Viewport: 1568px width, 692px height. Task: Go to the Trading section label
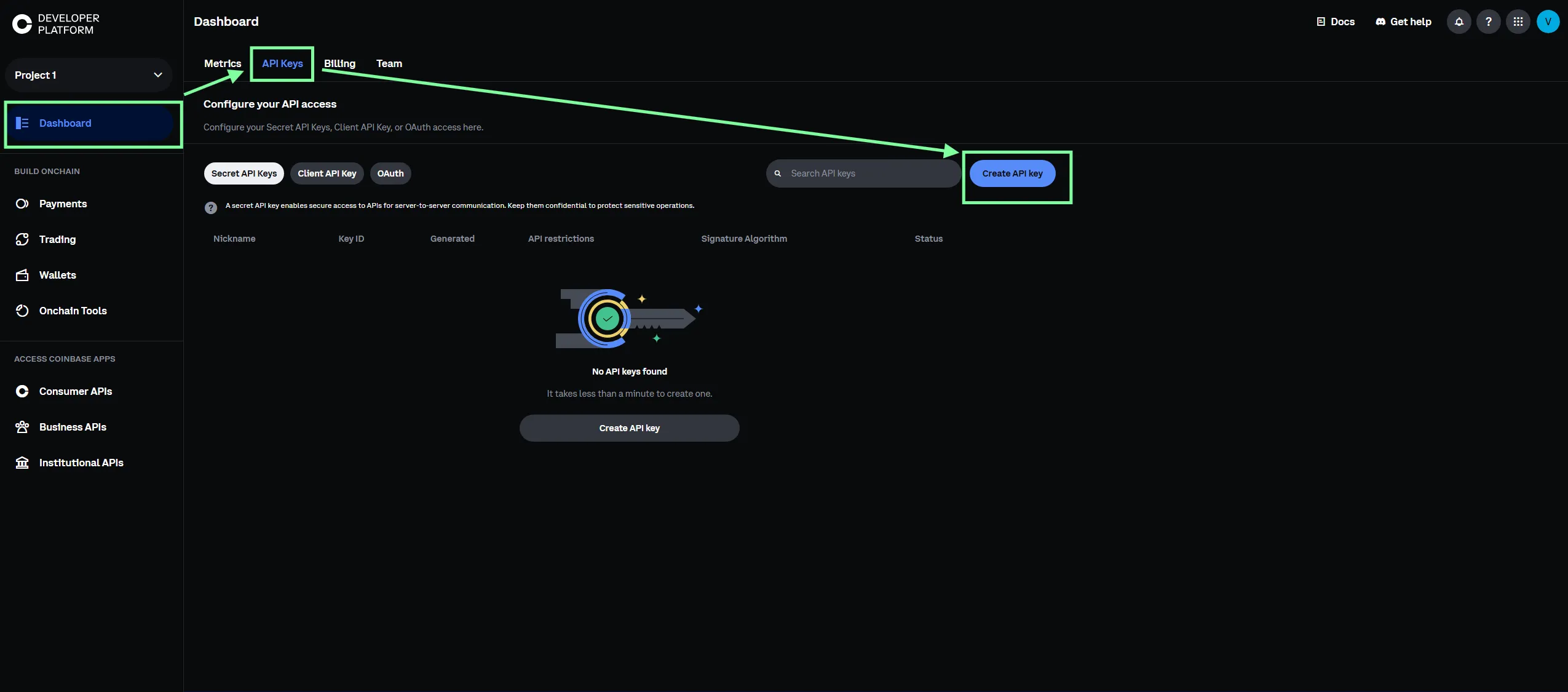tap(57, 239)
